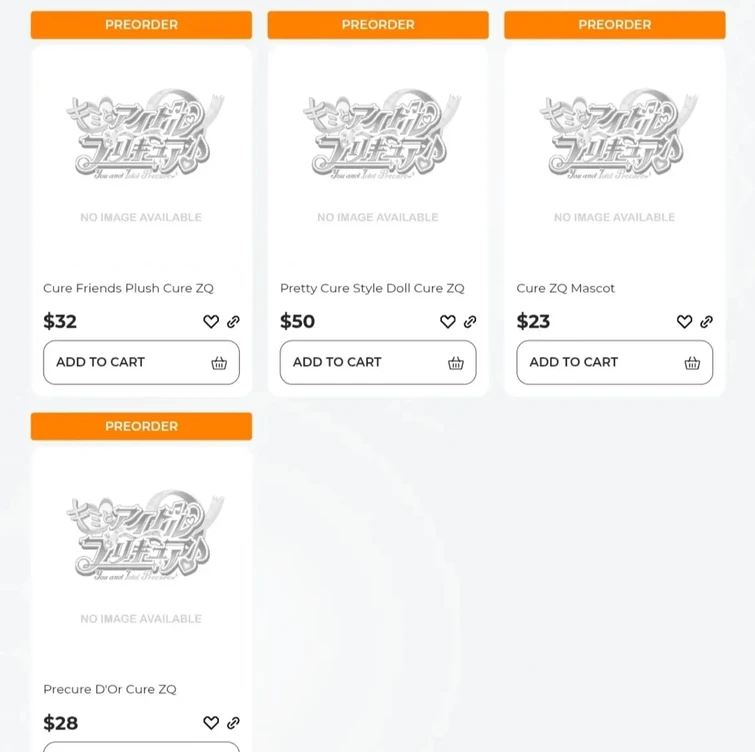Add Cure Friends Plush to cart

(x=141, y=362)
